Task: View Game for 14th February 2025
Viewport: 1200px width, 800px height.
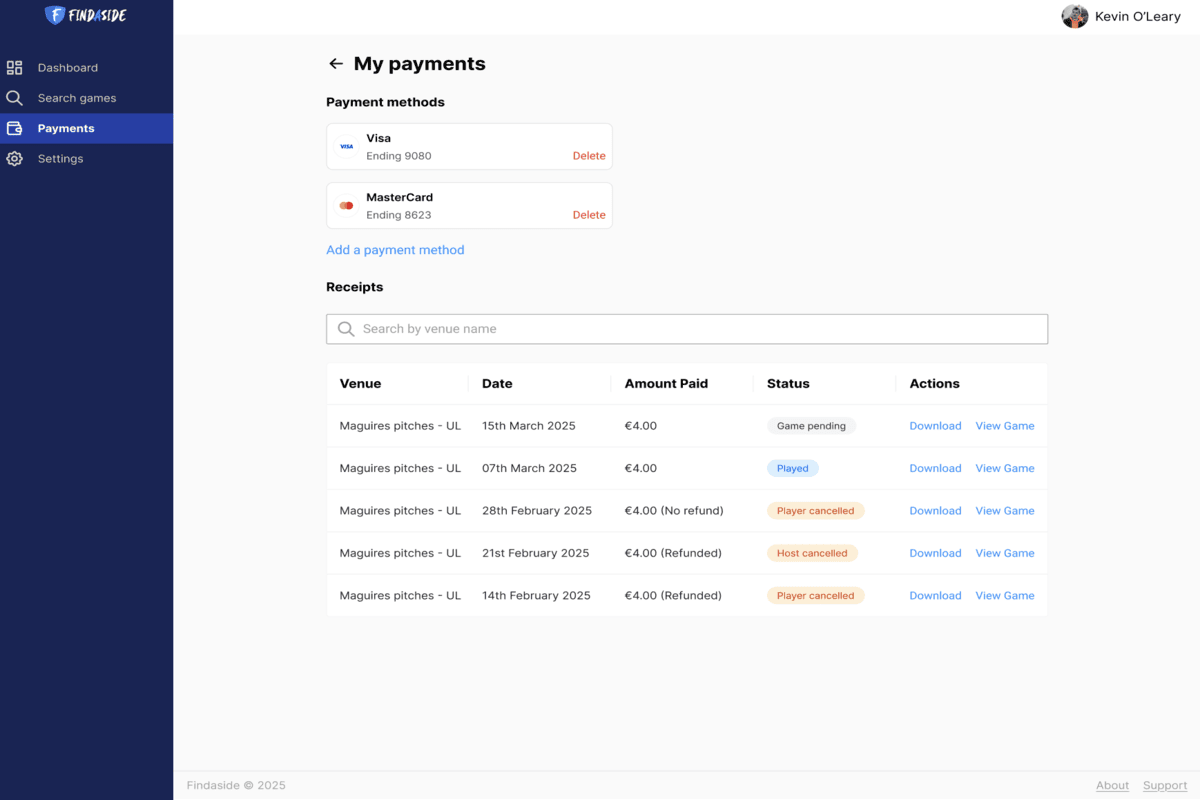Action: 1005,596
